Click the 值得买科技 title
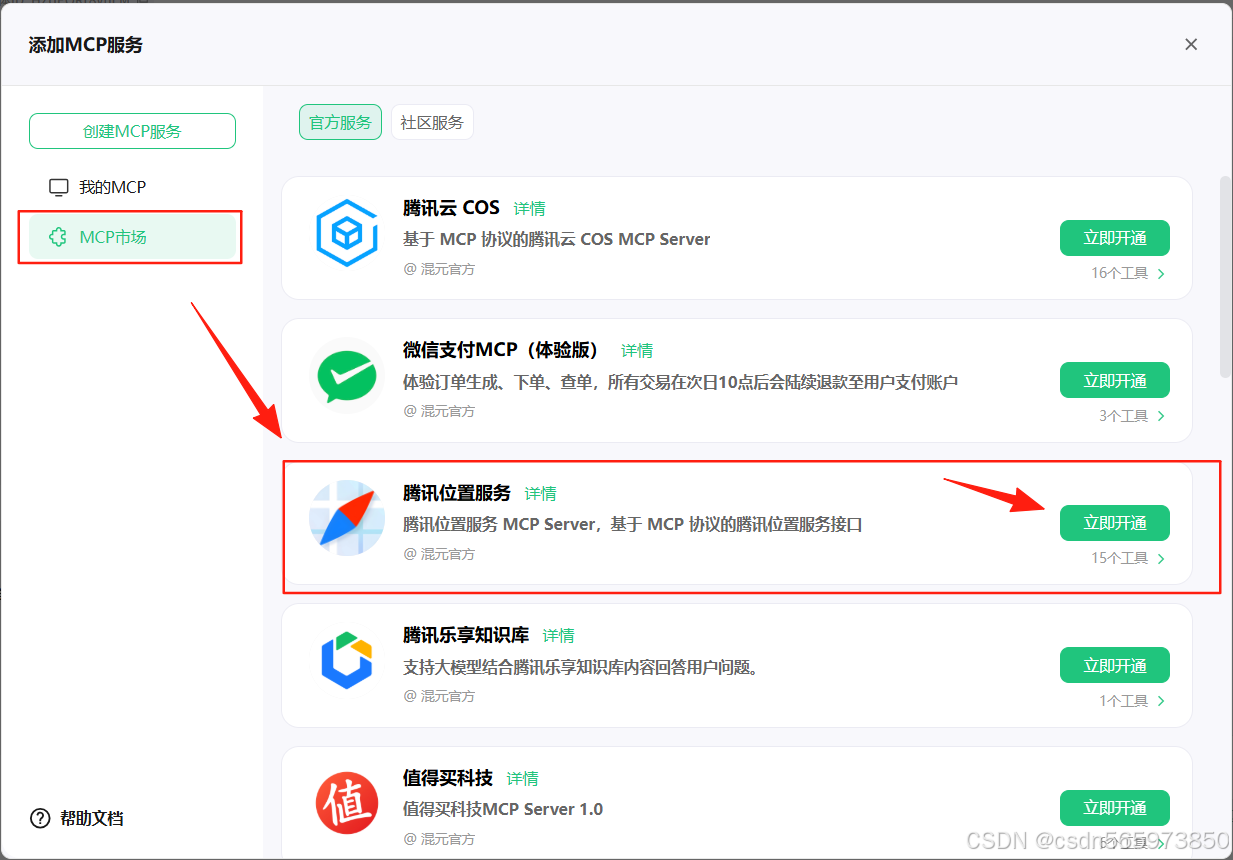 448,778
